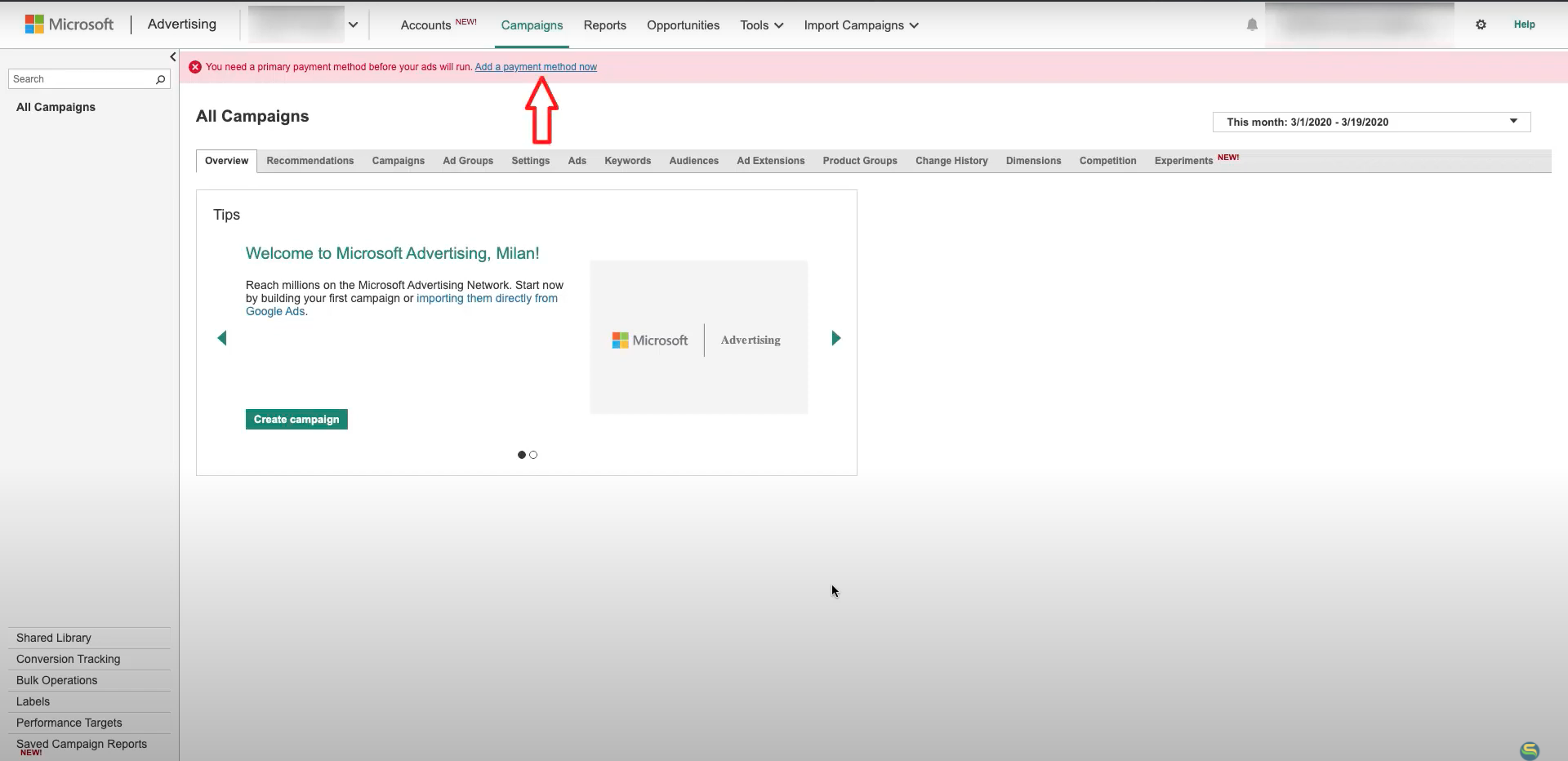Select second tip pagination dot
This screenshot has width=1568, height=761.
[x=533, y=455]
